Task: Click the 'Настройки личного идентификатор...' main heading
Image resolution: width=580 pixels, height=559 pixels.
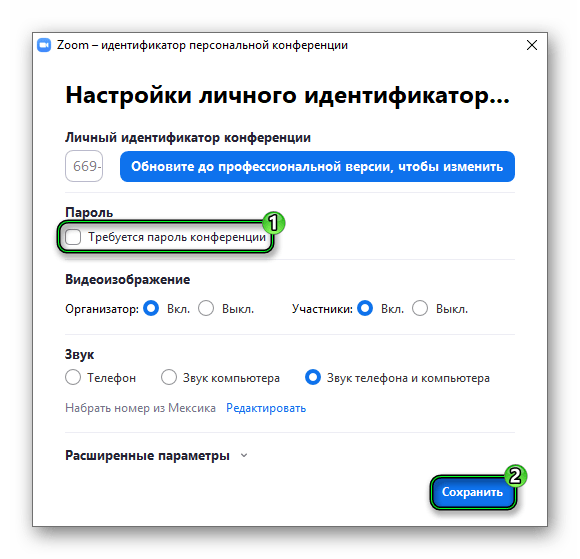Action: pos(287,95)
